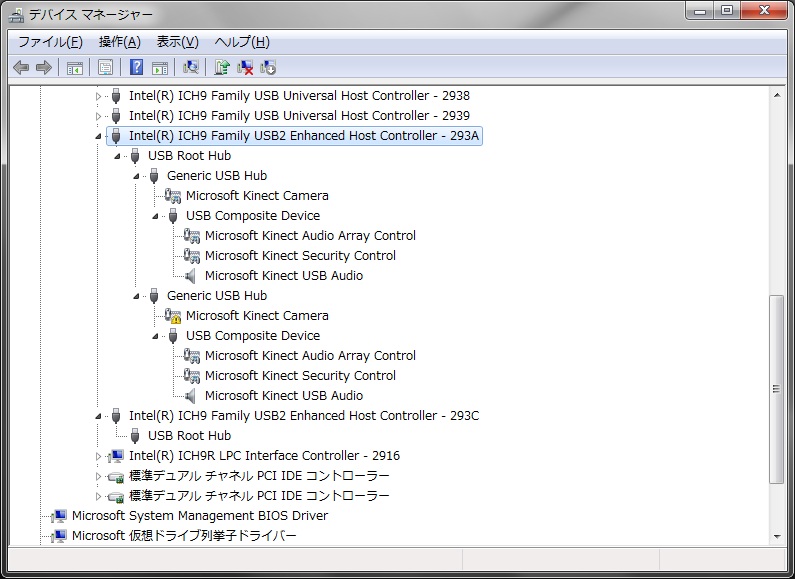Click the Update Driver Software toolbar icon

[222, 67]
